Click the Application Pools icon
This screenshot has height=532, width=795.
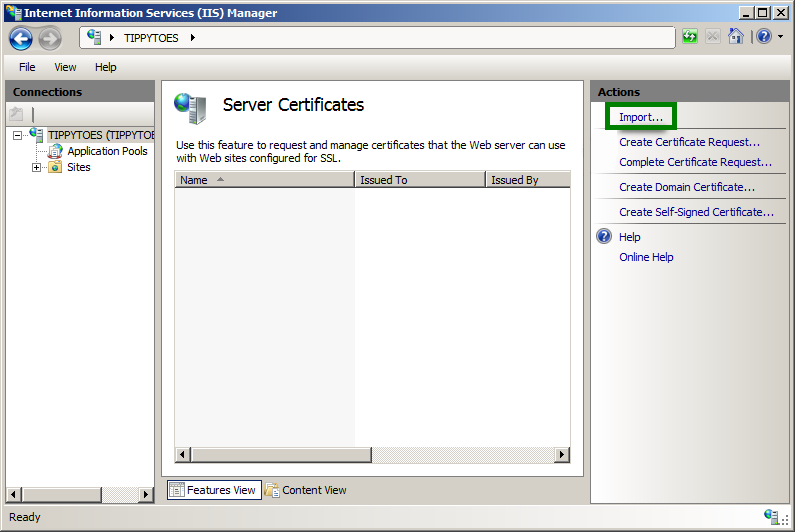coord(55,151)
